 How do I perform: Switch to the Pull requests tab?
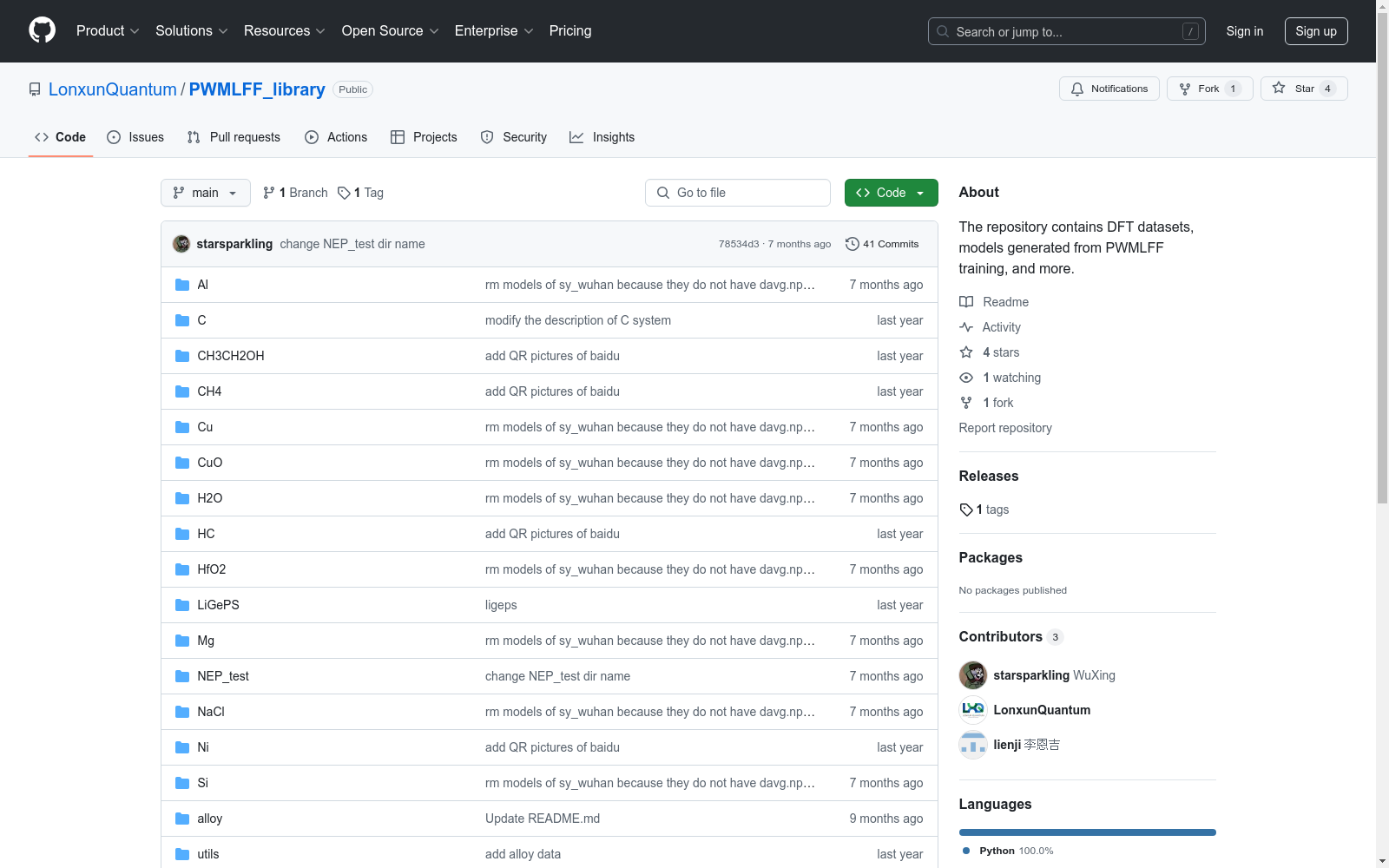tap(234, 137)
